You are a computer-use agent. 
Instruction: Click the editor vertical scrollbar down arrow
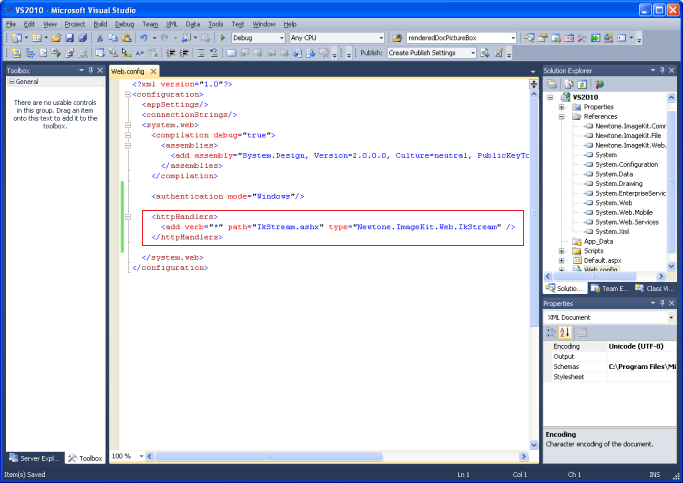(x=534, y=445)
